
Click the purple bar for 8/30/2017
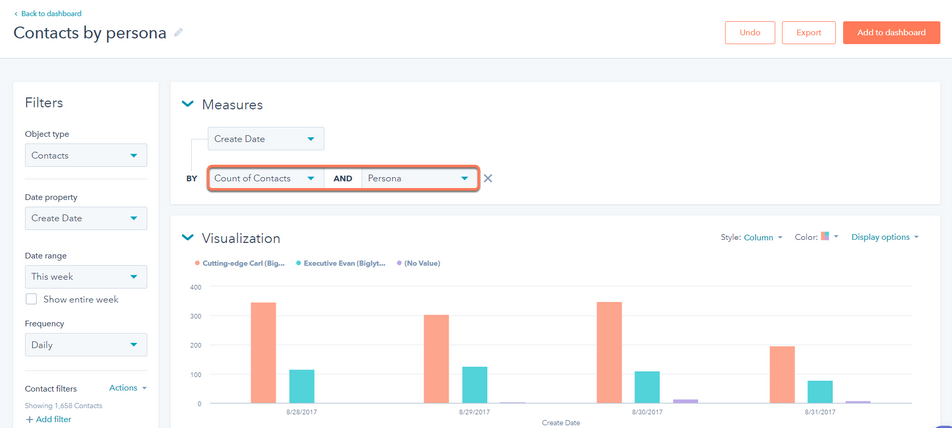tap(685, 401)
